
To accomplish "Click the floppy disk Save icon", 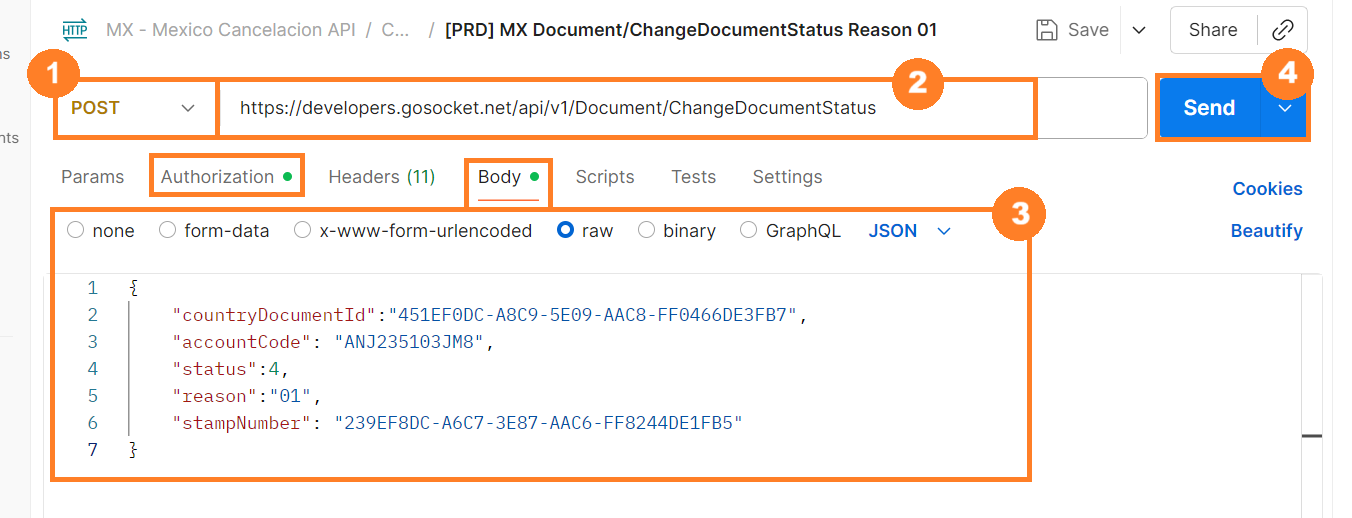I will click(1047, 29).
